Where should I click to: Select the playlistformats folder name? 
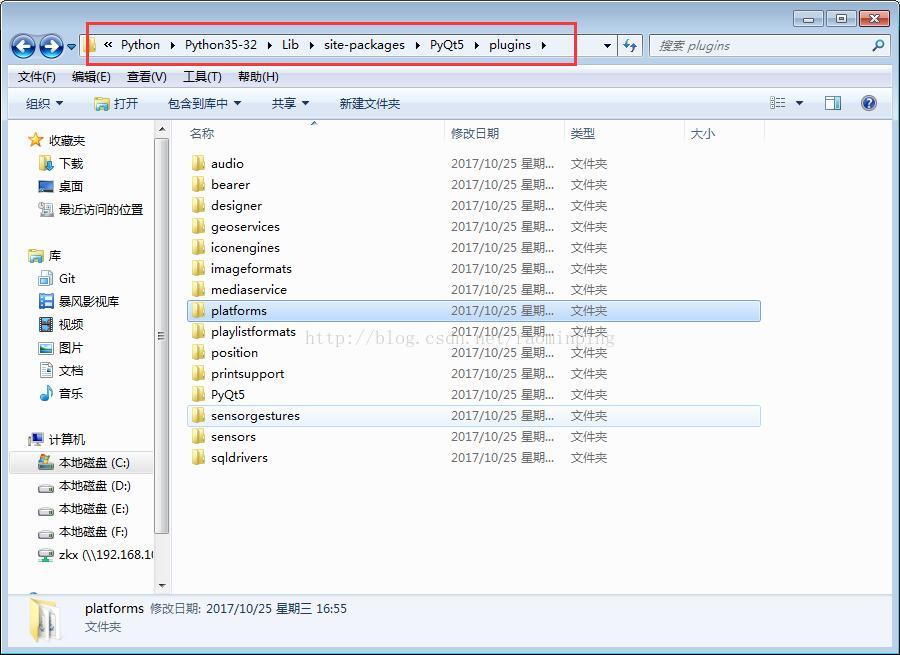click(x=253, y=332)
